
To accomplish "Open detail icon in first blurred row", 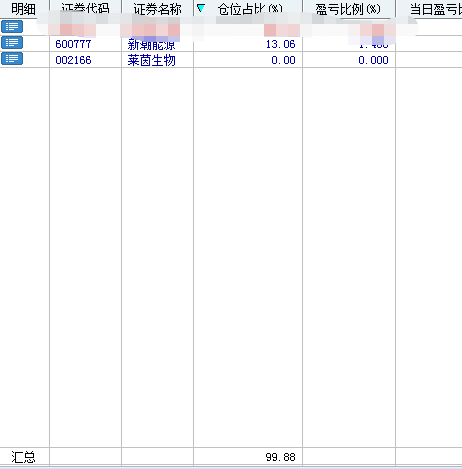I will pyautogui.click(x=12, y=27).
